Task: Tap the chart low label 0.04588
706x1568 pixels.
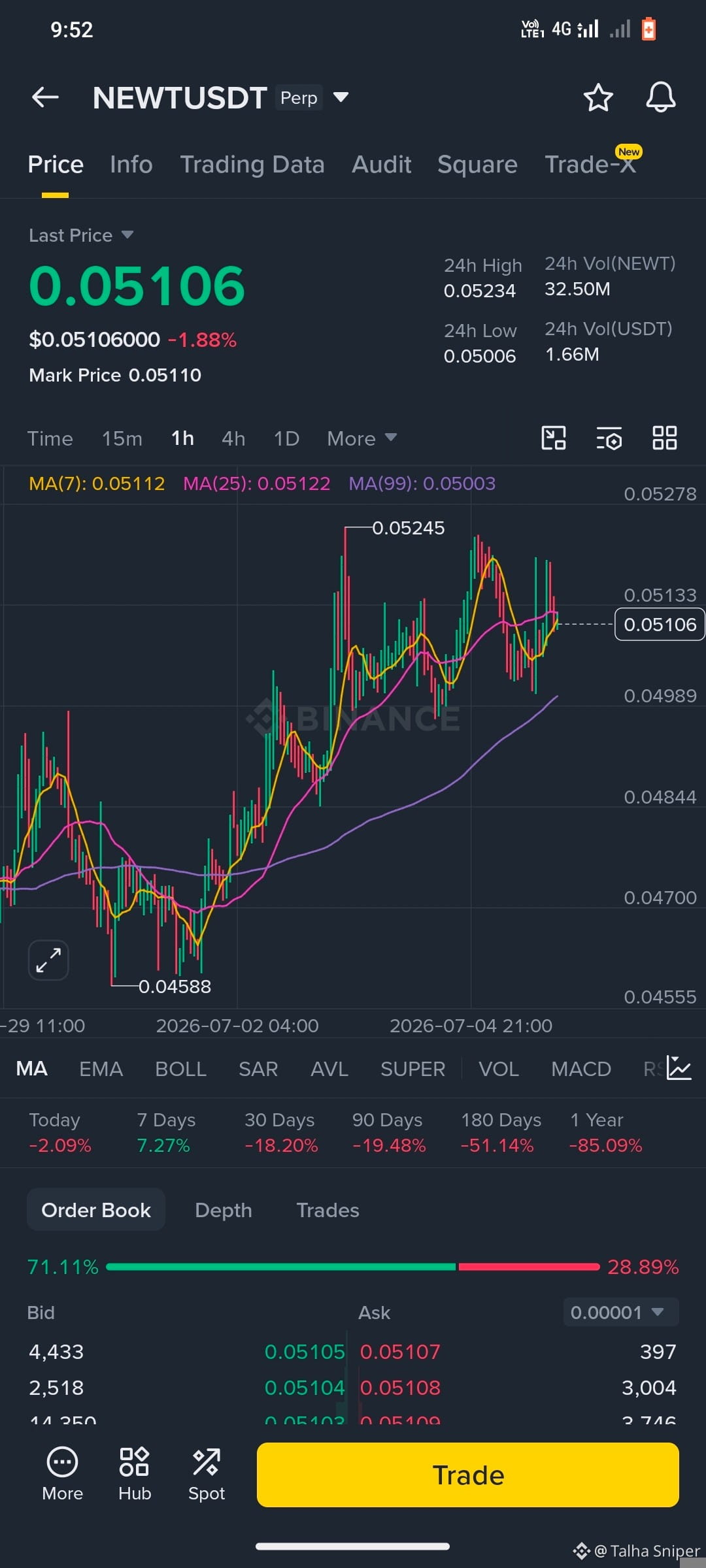Action: pyautogui.click(x=175, y=987)
